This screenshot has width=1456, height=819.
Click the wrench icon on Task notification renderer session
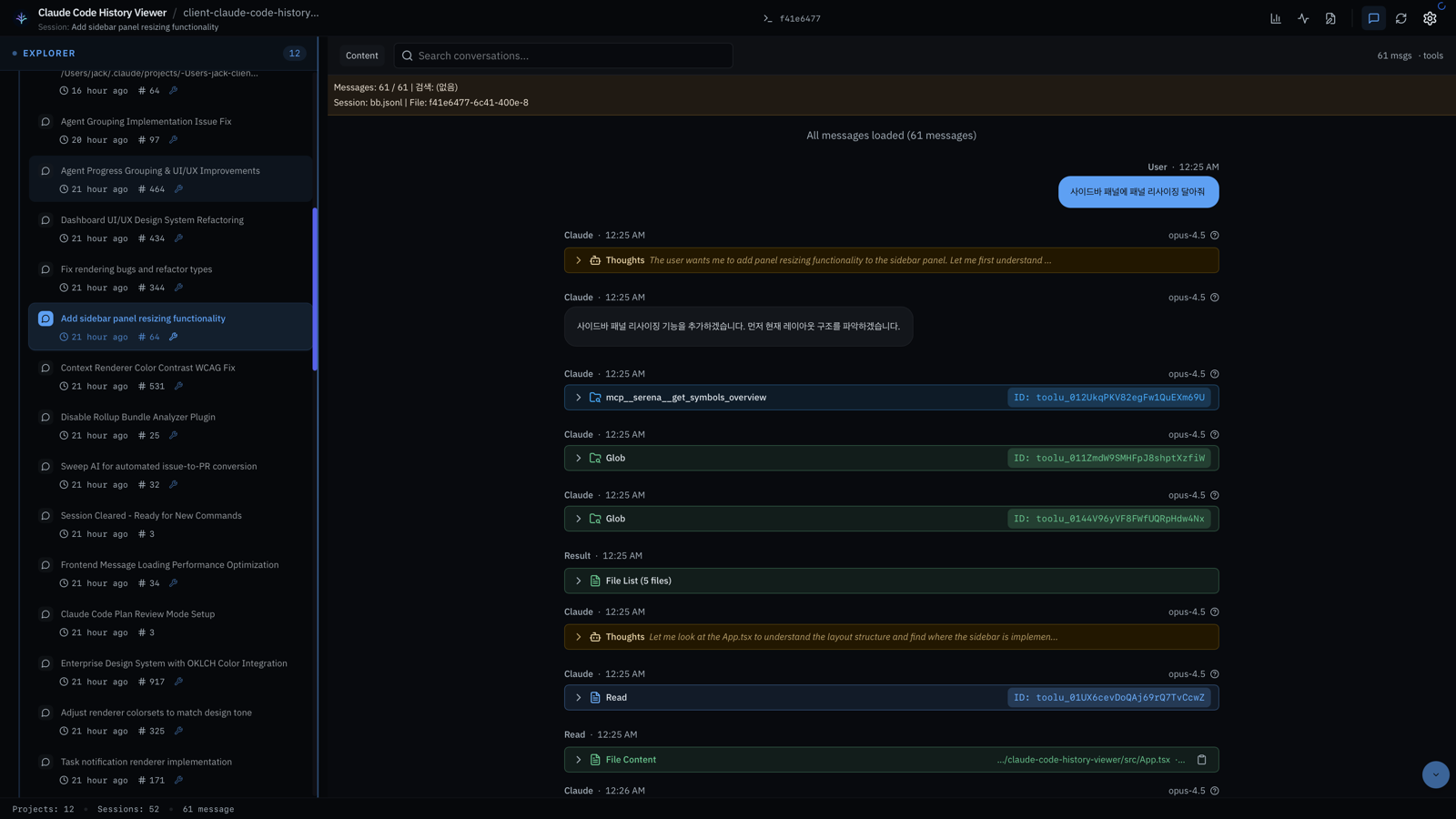coord(178,780)
